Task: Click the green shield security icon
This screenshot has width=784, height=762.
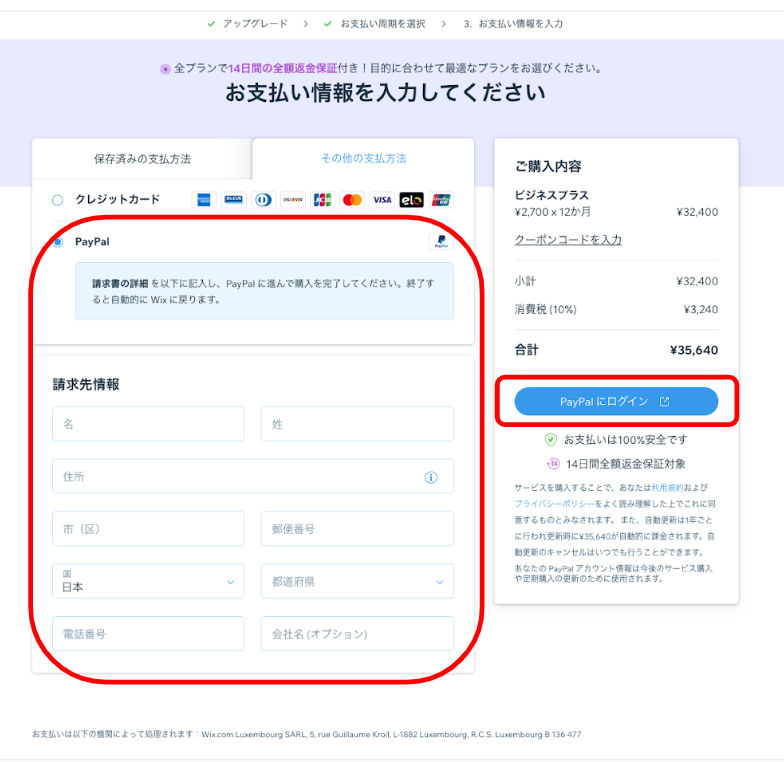Action: point(550,440)
